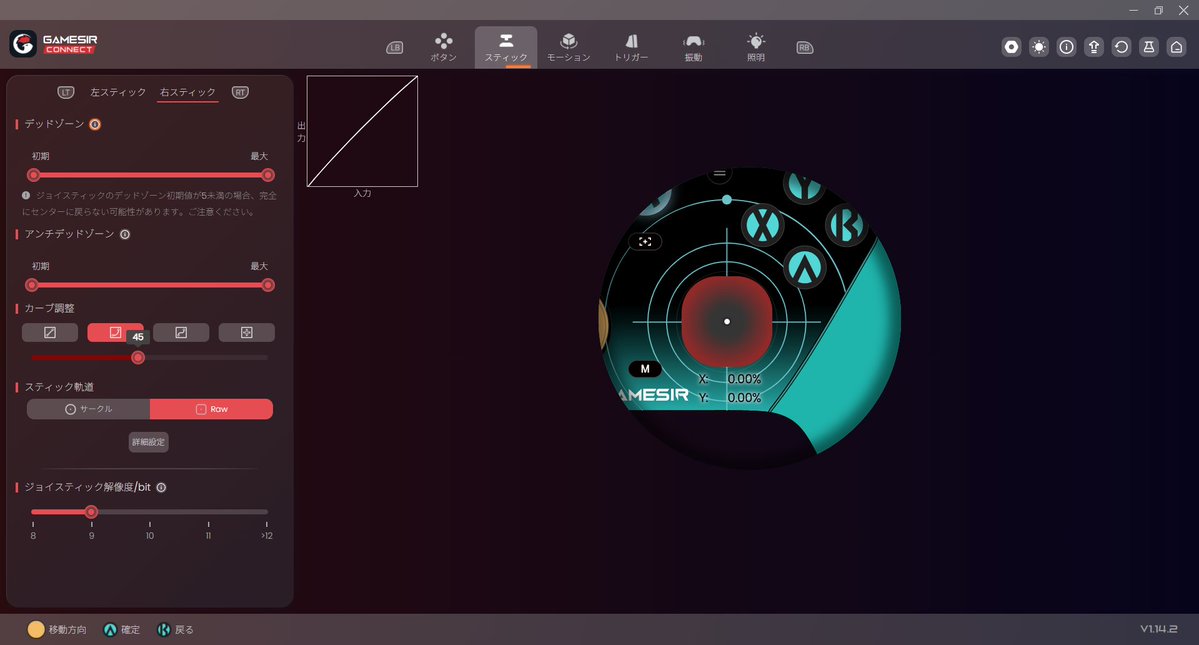Switch to the モーション (Motion) tab

click(568, 47)
